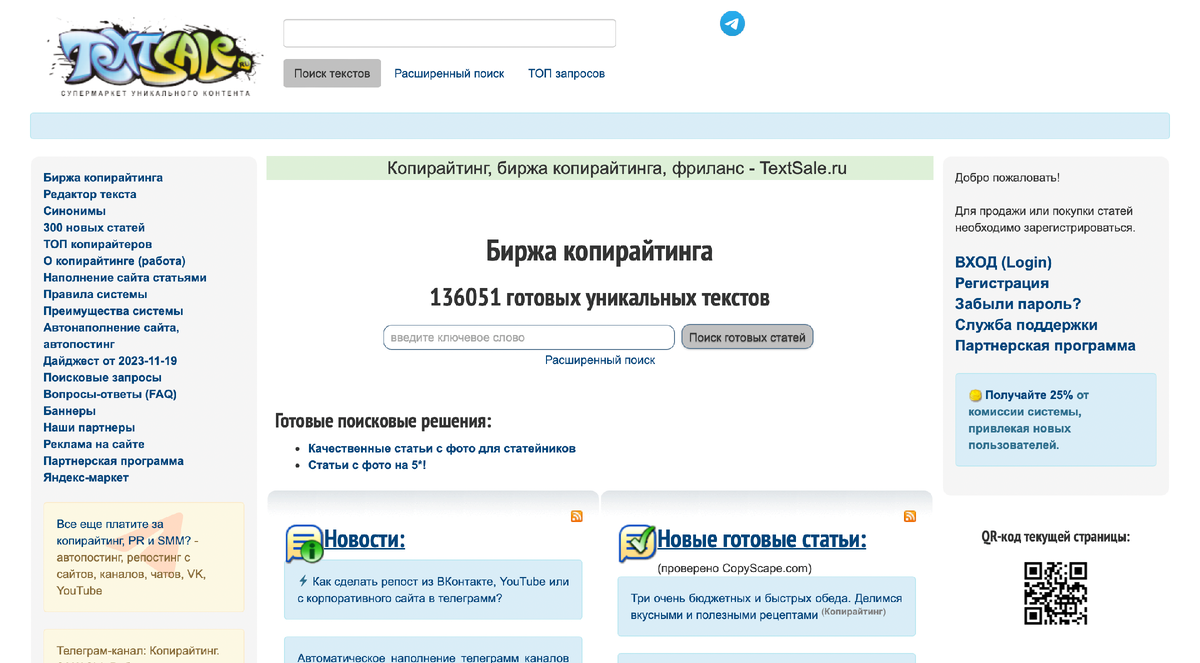Click the Телеграм-канал: Копирайтинг box

click(144, 646)
